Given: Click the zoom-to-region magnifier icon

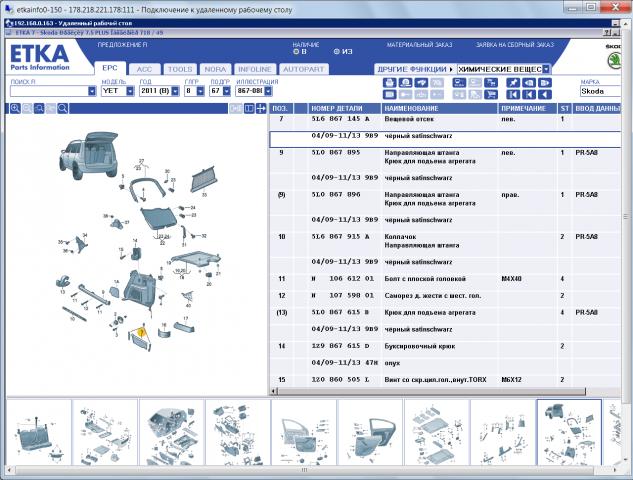Looking at the screenshot, I should [x=39, y=108].
